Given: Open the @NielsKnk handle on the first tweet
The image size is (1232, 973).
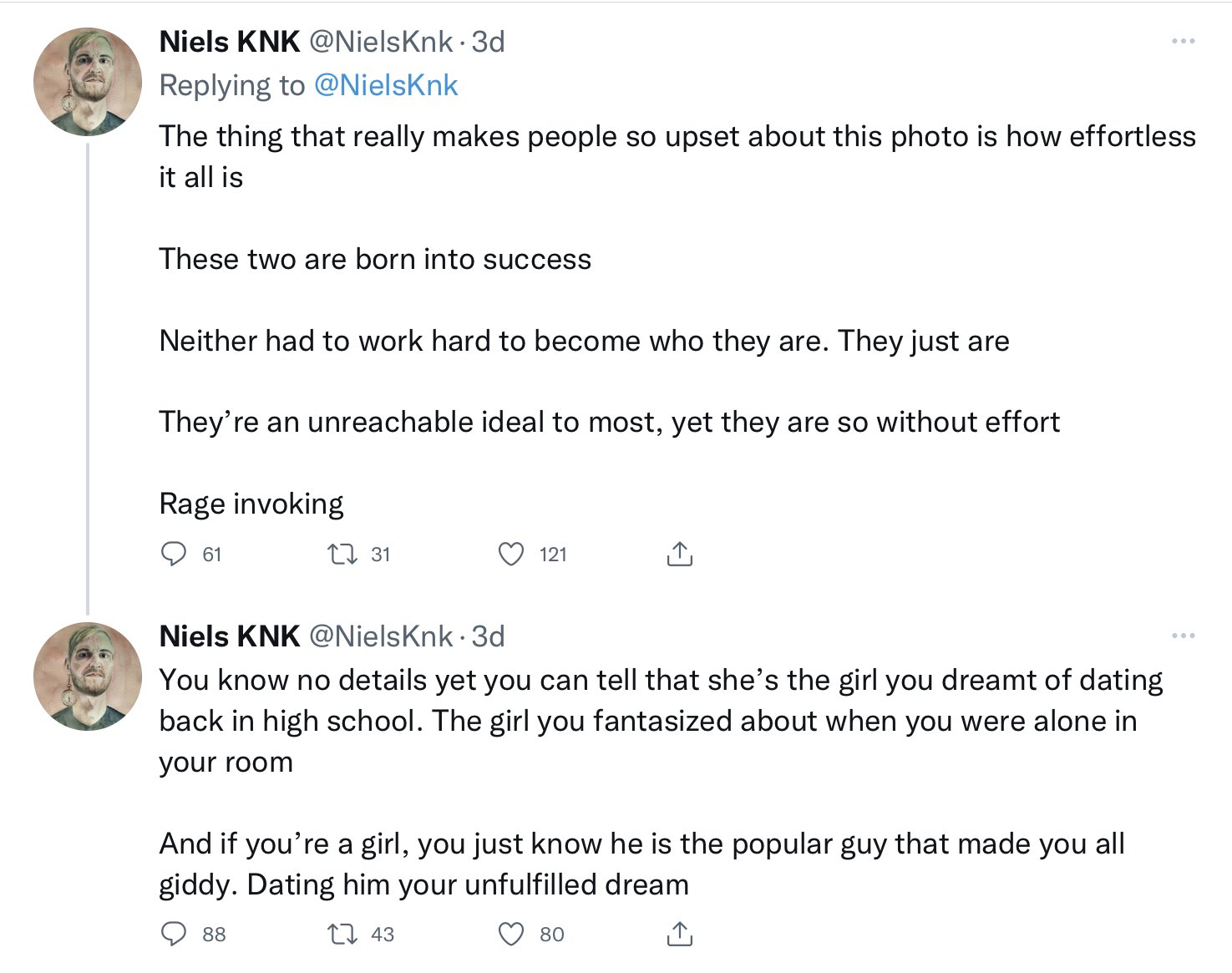Looking at the screenshot, I should [x=382, y=42].
